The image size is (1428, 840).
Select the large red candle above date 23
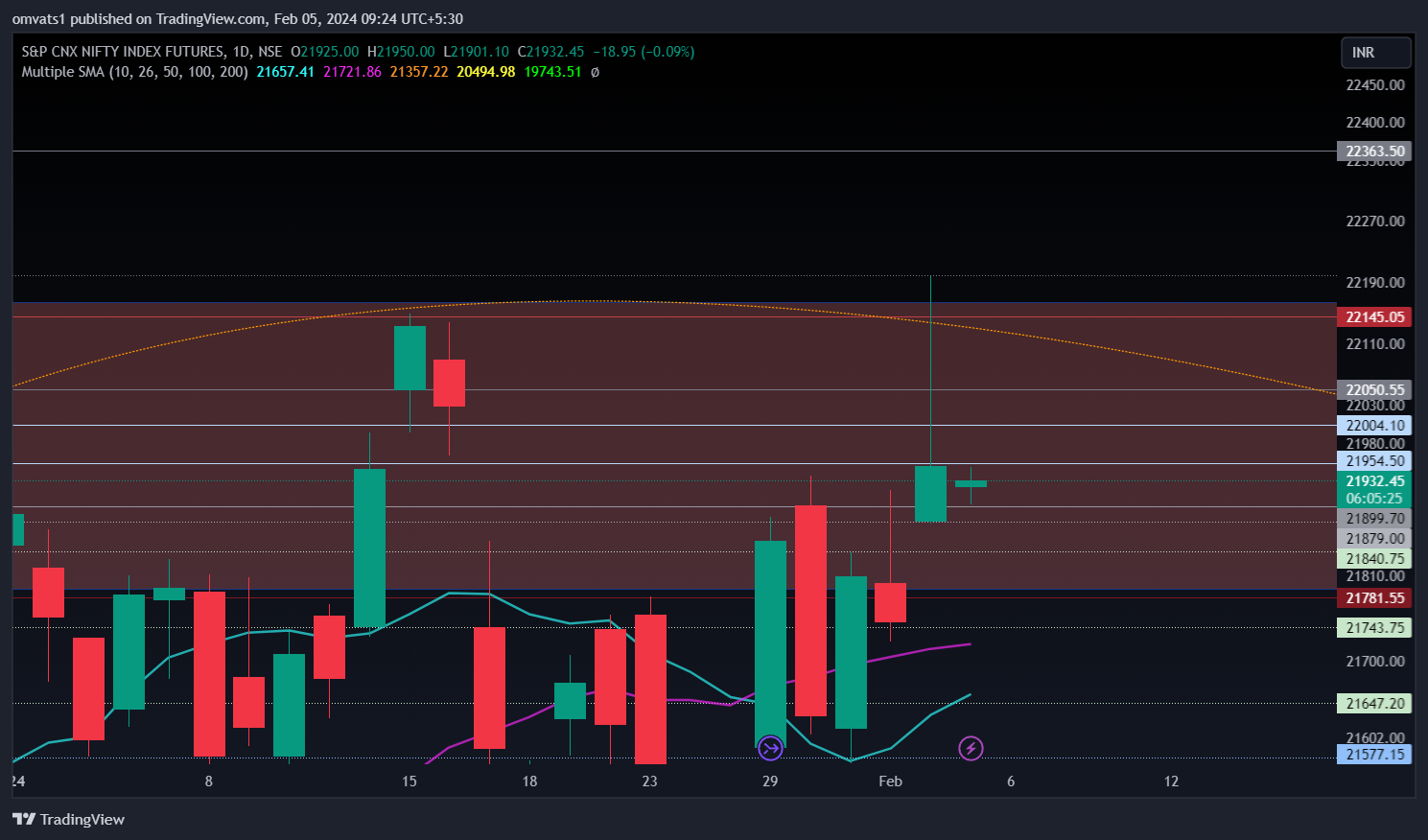coord(650,688)
